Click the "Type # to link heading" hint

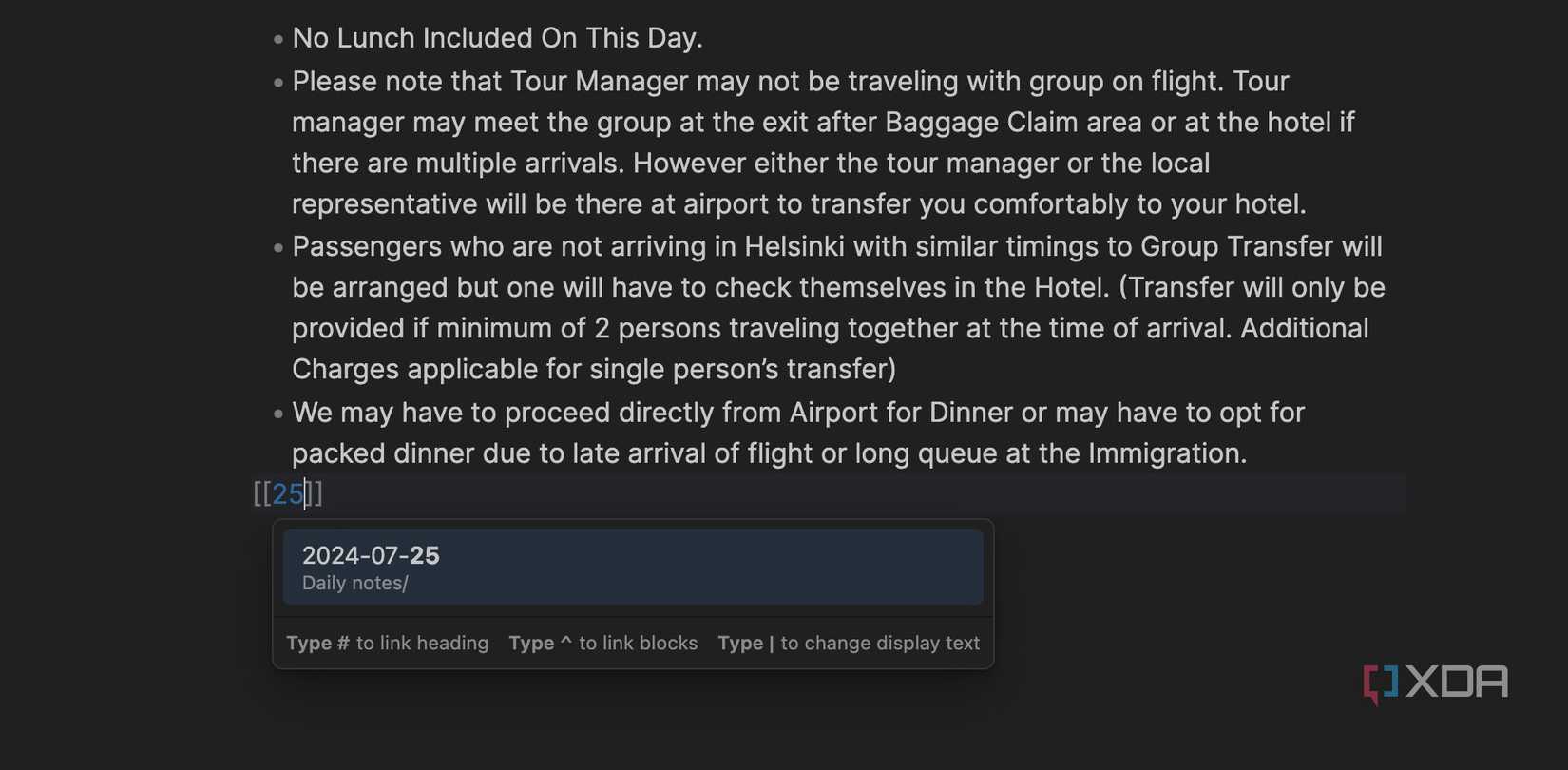click(387, 644)
